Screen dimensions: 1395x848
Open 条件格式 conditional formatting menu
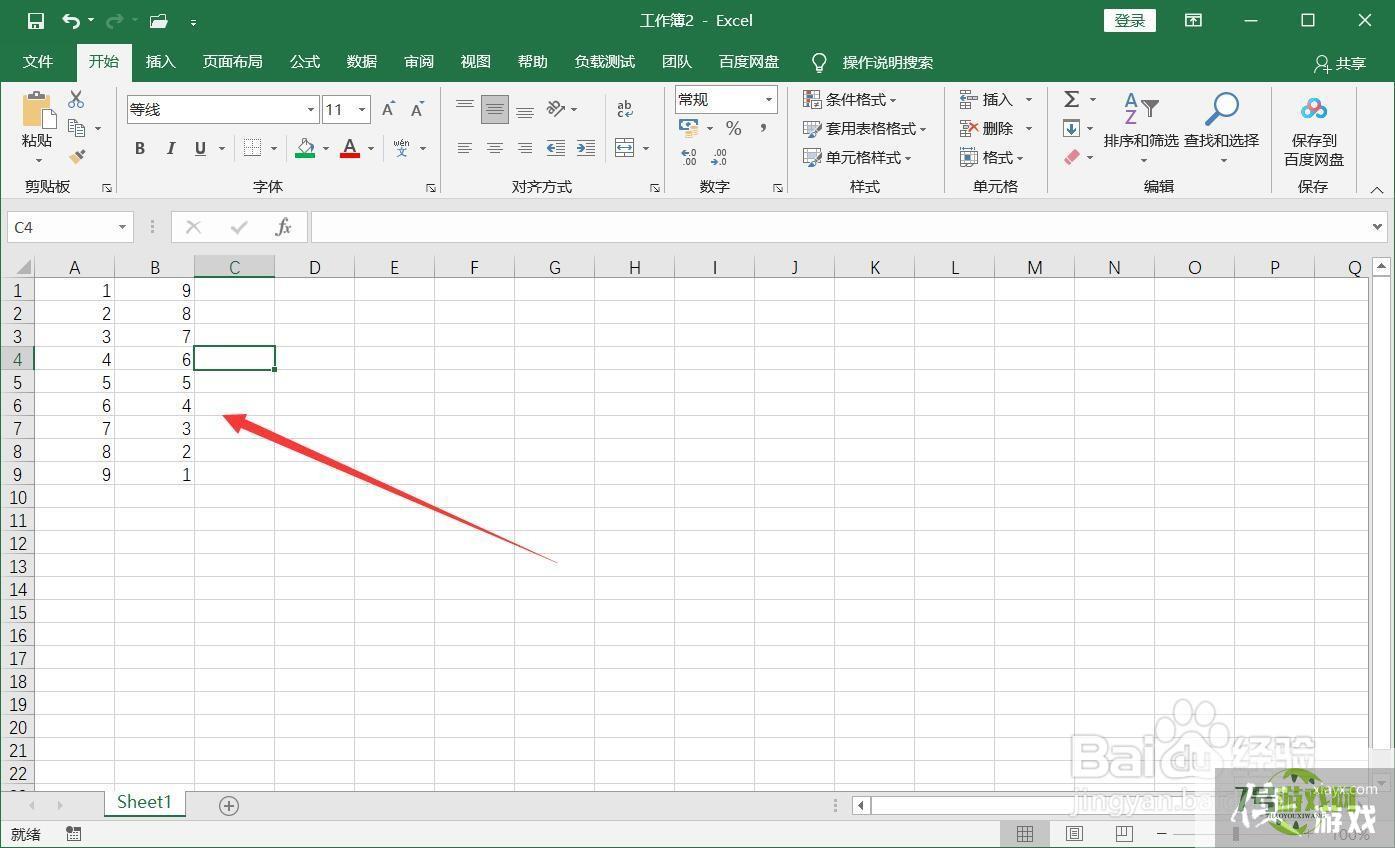tap(850, 99)
